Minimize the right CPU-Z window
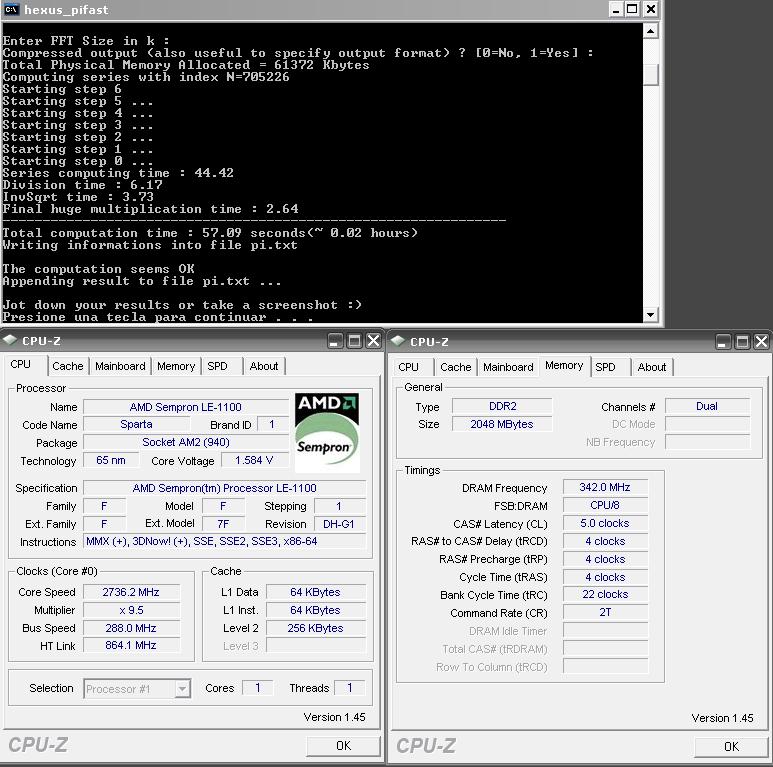 pos(723,342)
